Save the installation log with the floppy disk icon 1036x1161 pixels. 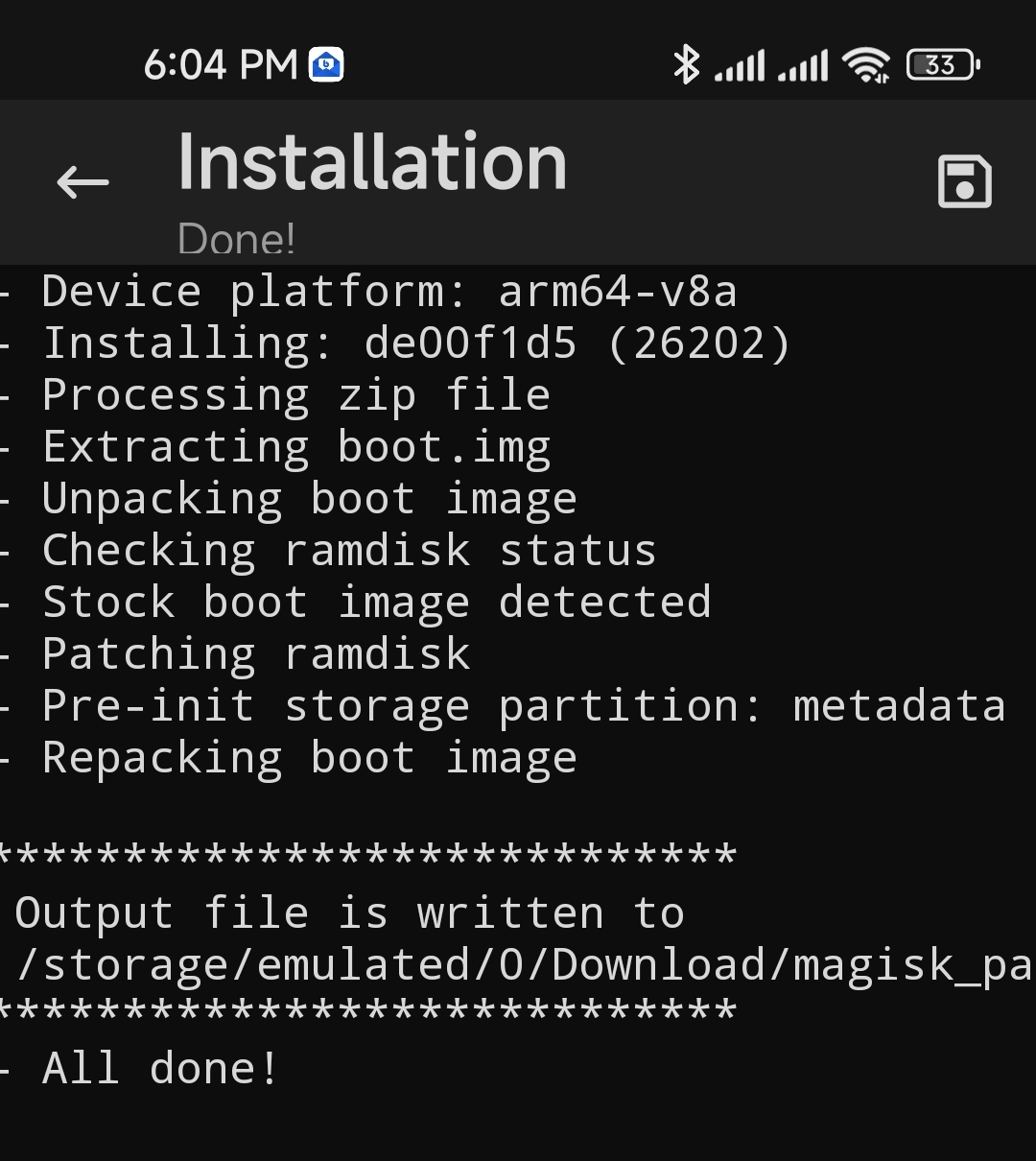click(x=964, y=180)
